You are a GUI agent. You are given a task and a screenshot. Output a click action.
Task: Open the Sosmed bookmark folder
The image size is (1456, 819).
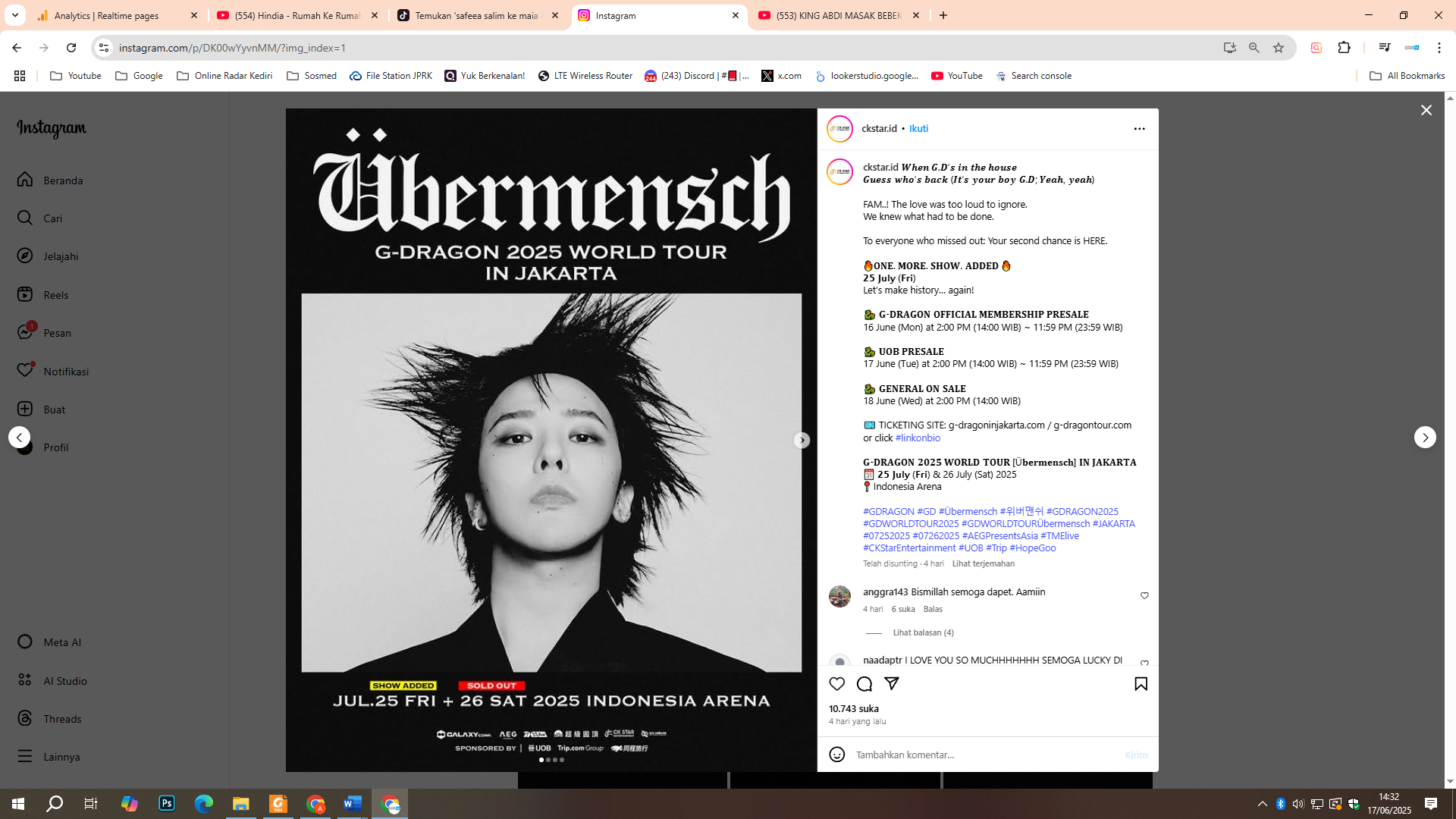tap(312, 76)
